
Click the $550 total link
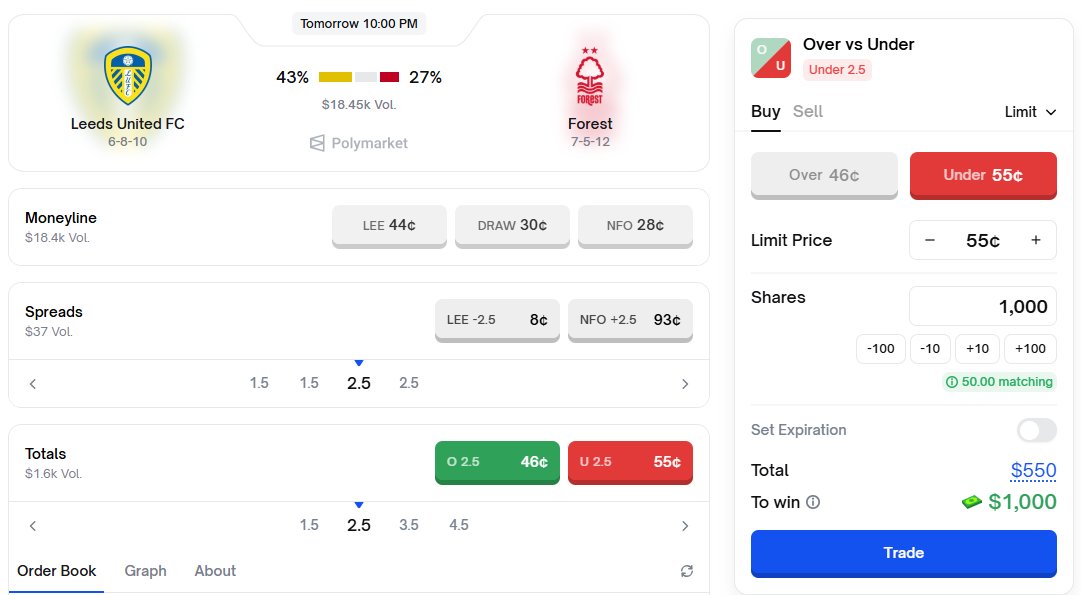(1033, 470)
